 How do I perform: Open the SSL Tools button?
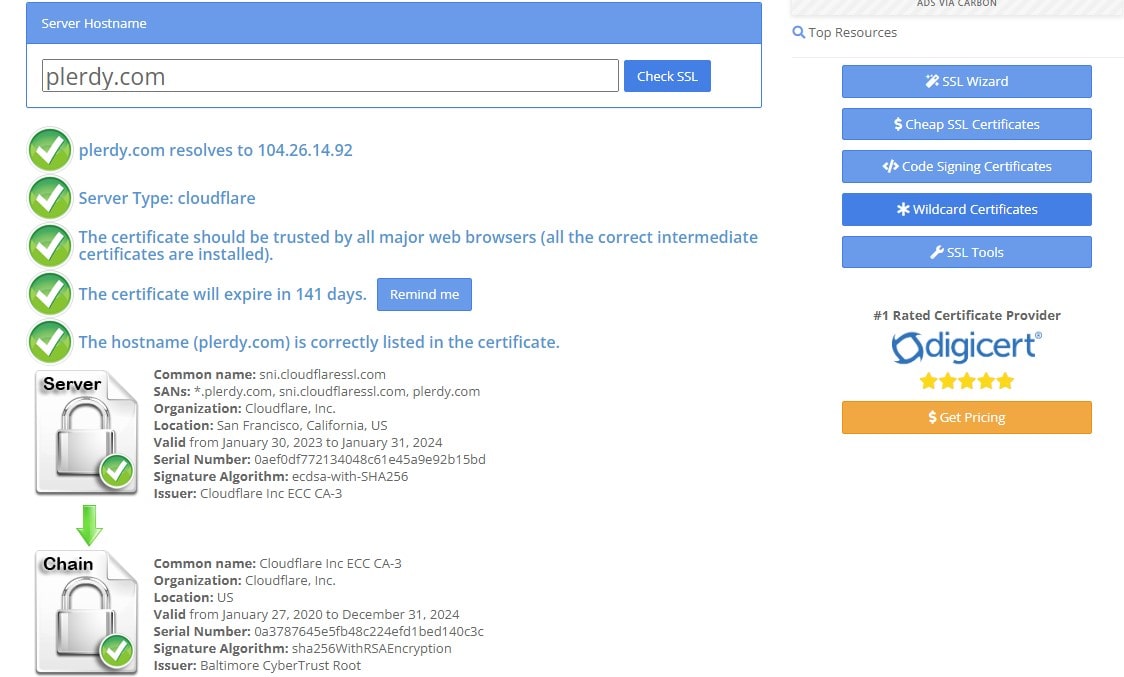[966, 252]
